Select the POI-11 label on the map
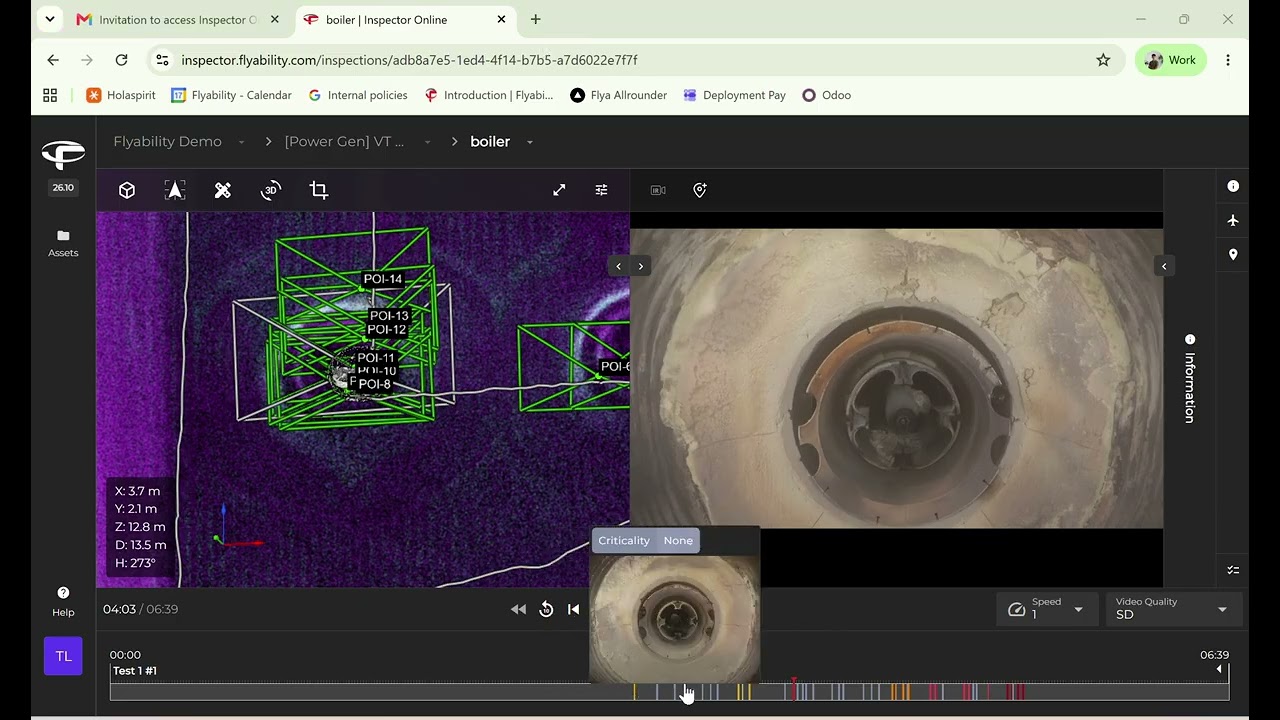The image size is (1280, 720). (x=376, y=358)
